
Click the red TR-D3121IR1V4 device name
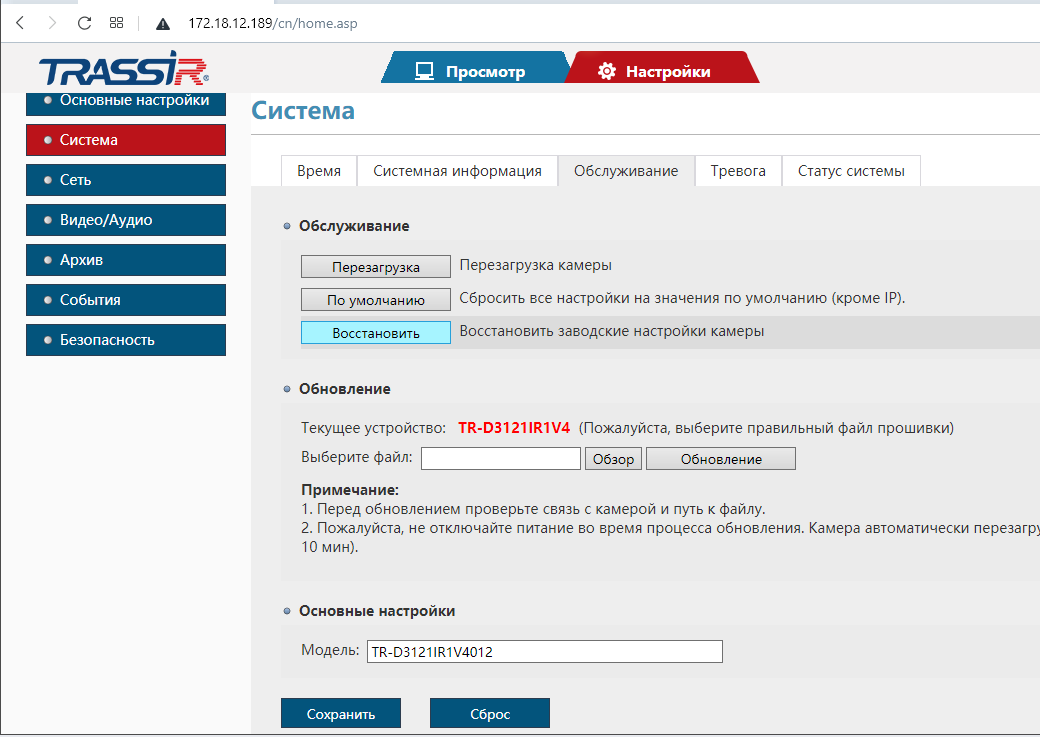[x=514, y=428]
